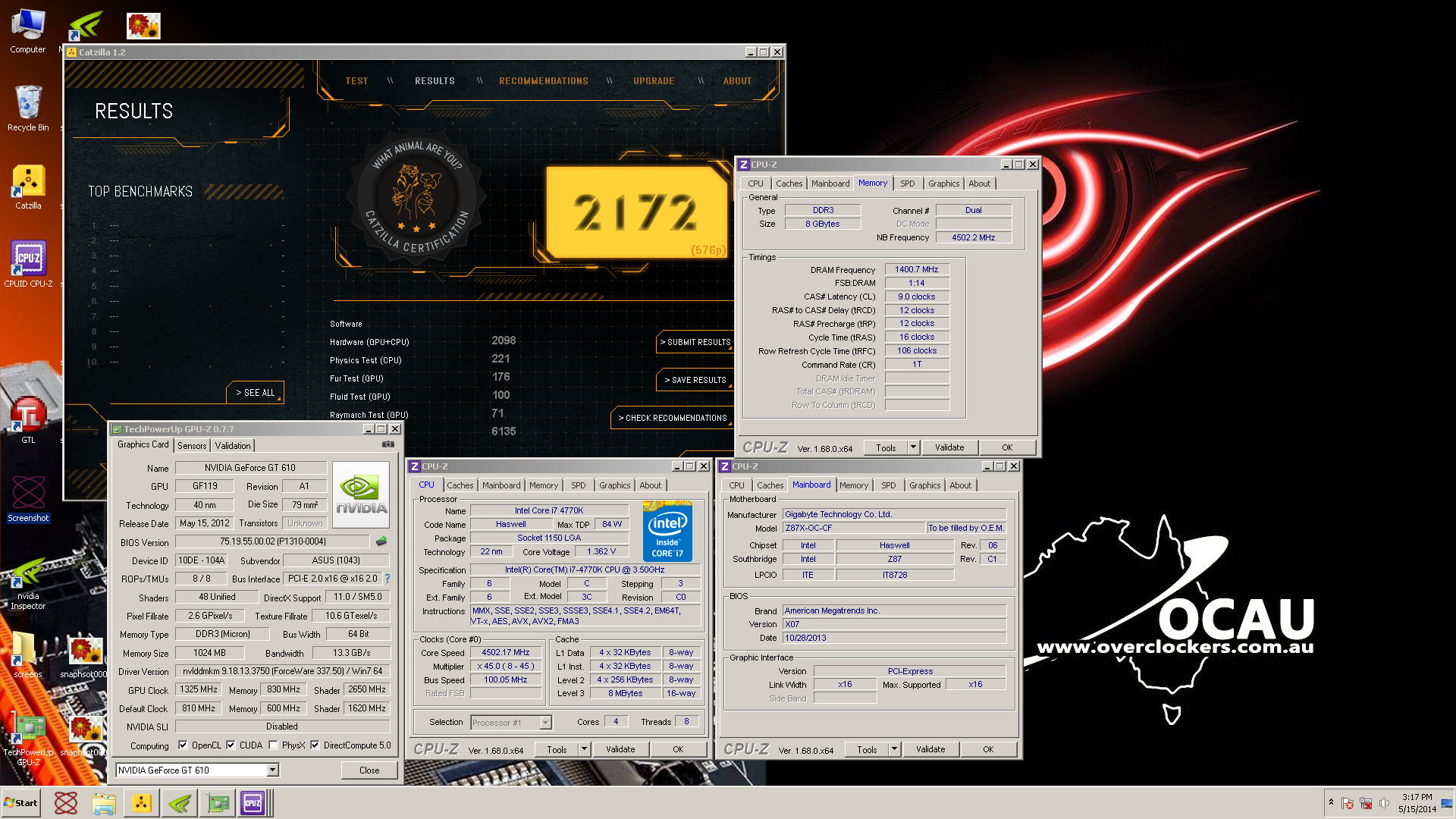Click the network status tray icon

click(1366, 803)
